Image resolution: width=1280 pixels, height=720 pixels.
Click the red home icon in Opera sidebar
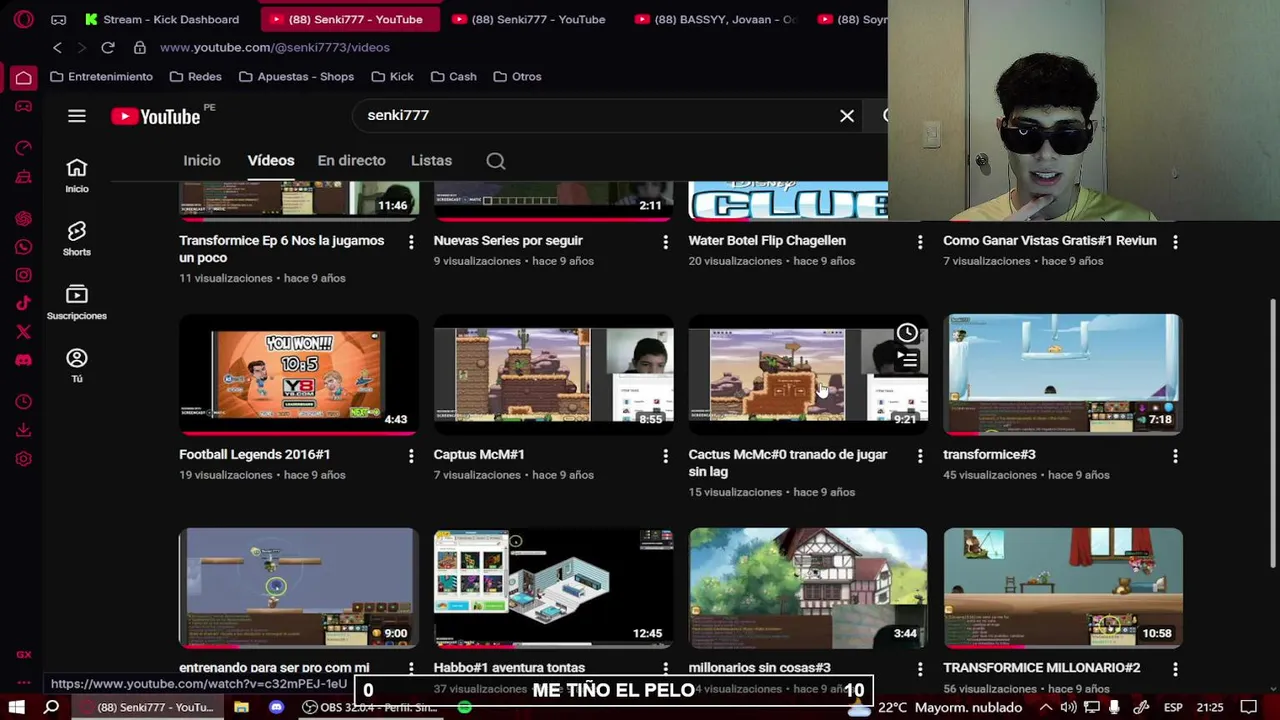[23, 78]
